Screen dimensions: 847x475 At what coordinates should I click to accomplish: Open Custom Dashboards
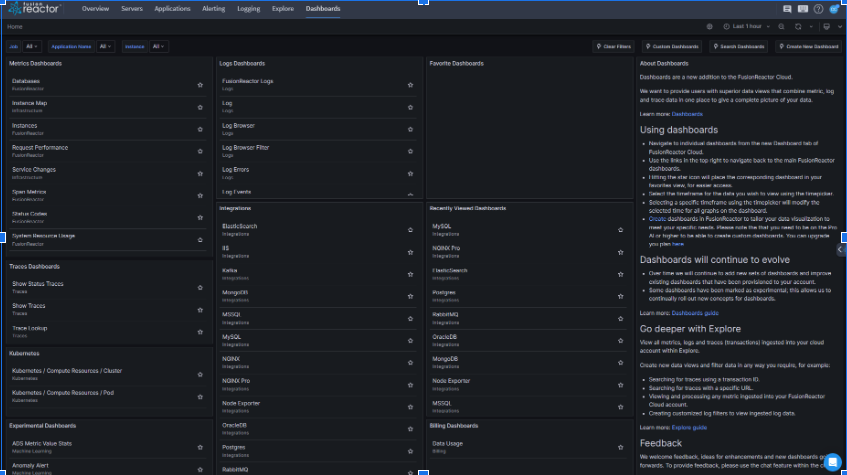(672, 46)
